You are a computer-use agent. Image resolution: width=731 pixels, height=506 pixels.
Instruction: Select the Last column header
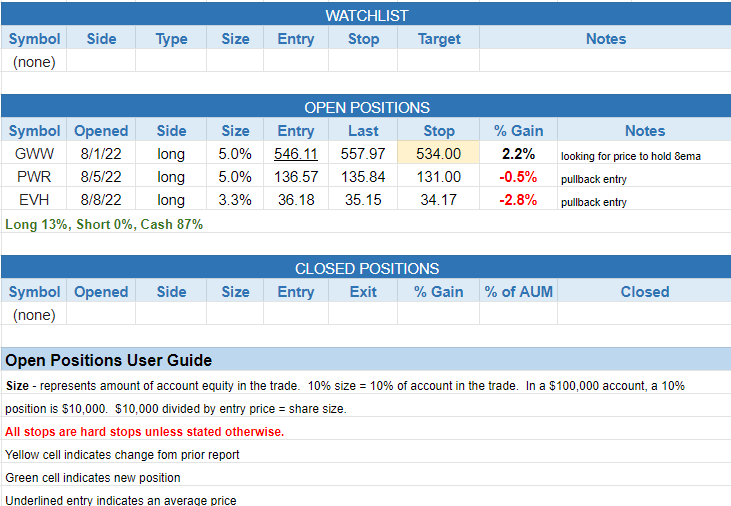pos(363,131)
